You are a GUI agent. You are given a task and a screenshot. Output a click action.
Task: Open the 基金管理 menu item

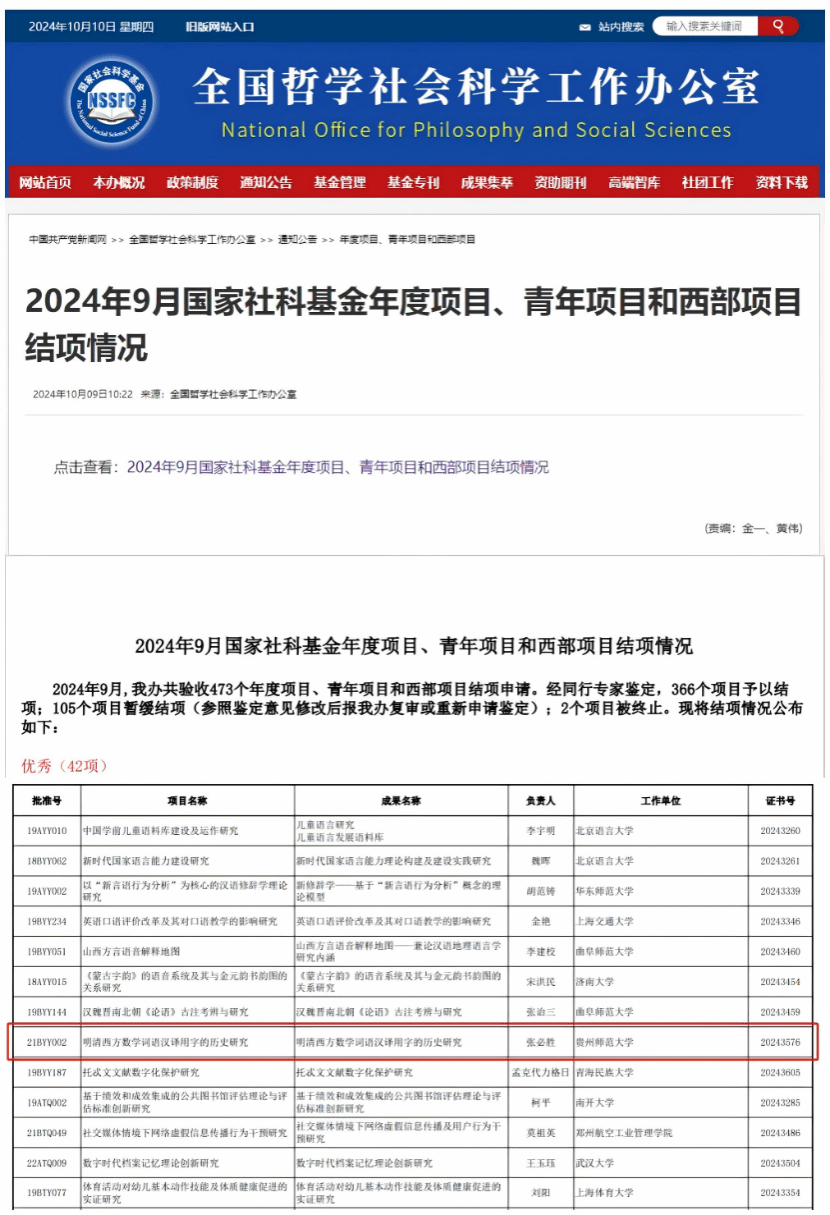[x=340, y=182]
